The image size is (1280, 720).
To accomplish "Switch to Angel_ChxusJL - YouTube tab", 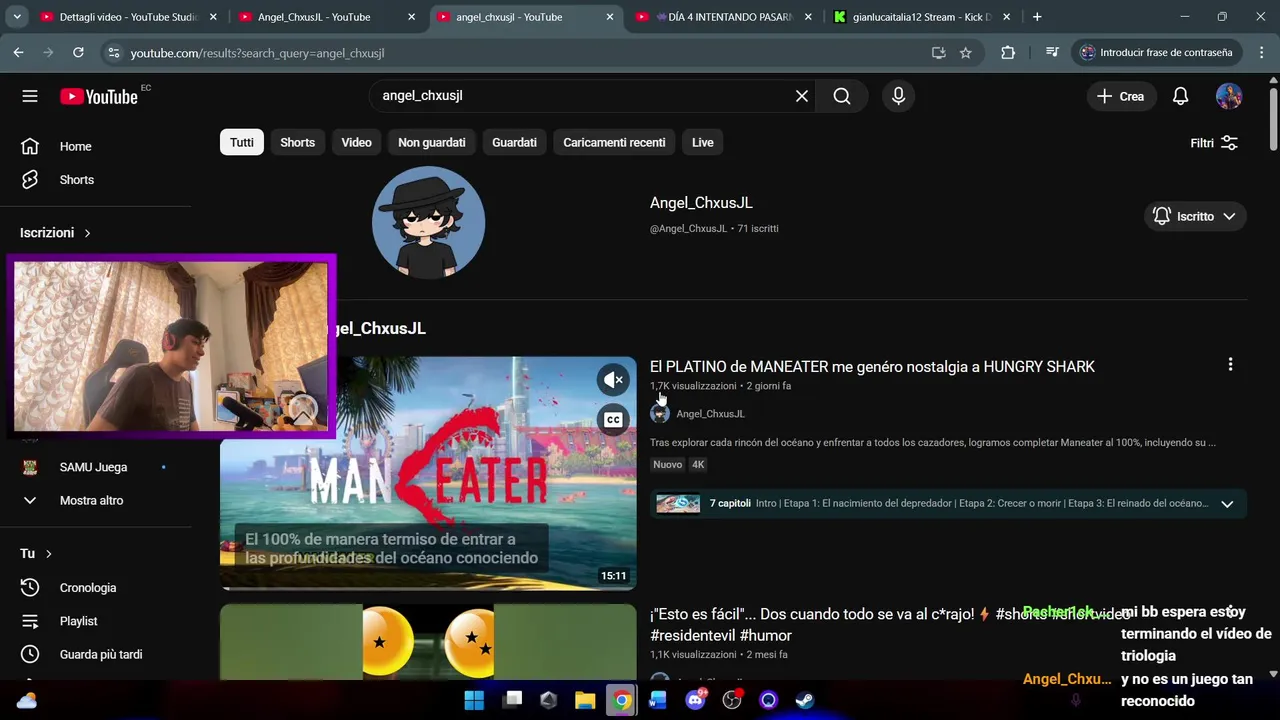I will coord(326,17).
